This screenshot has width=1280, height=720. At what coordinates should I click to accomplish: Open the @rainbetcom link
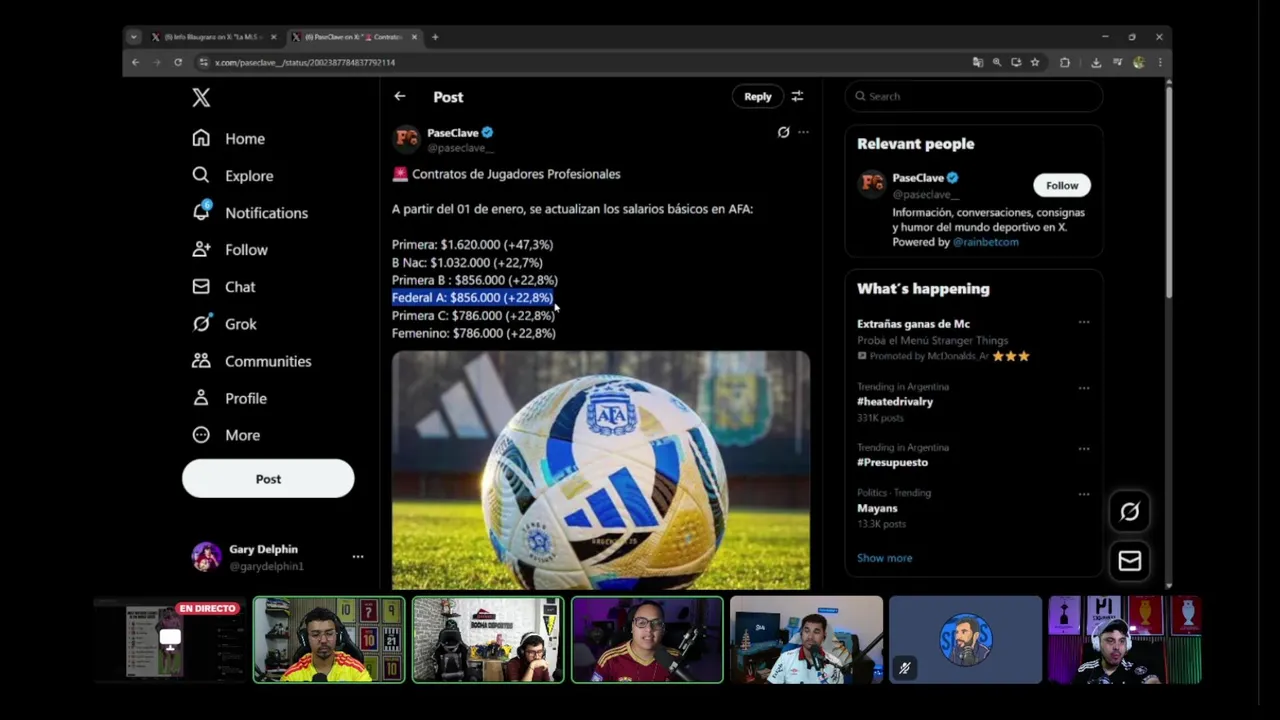tap(985, 242)
